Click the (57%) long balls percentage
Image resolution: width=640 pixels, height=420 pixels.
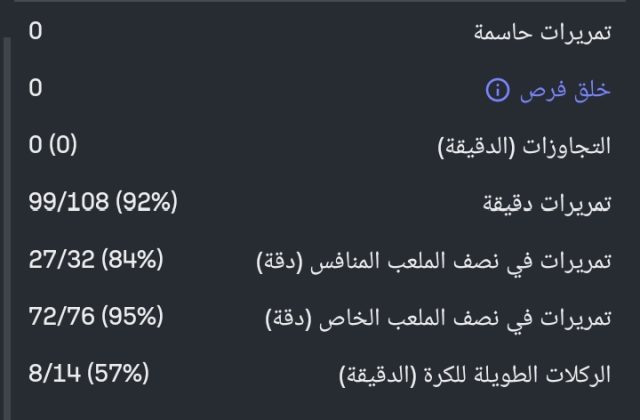point(117,375)
